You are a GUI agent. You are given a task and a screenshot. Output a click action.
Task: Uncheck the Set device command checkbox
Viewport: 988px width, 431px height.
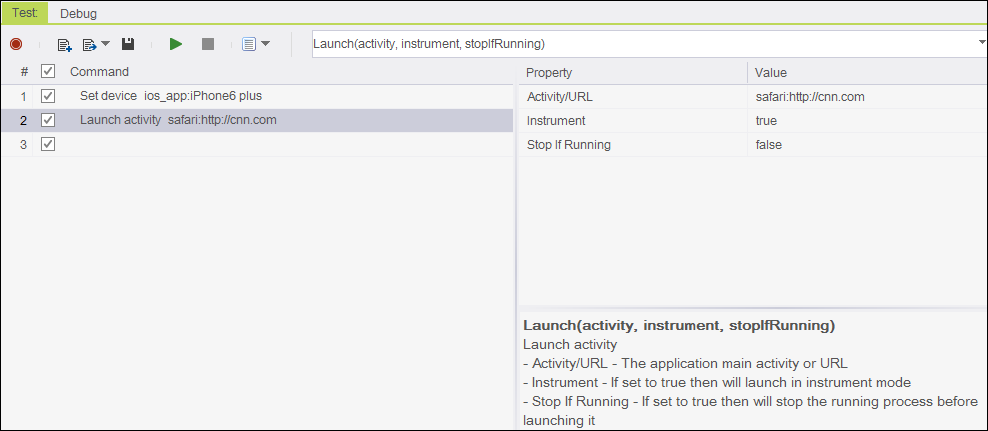(48, 96)
